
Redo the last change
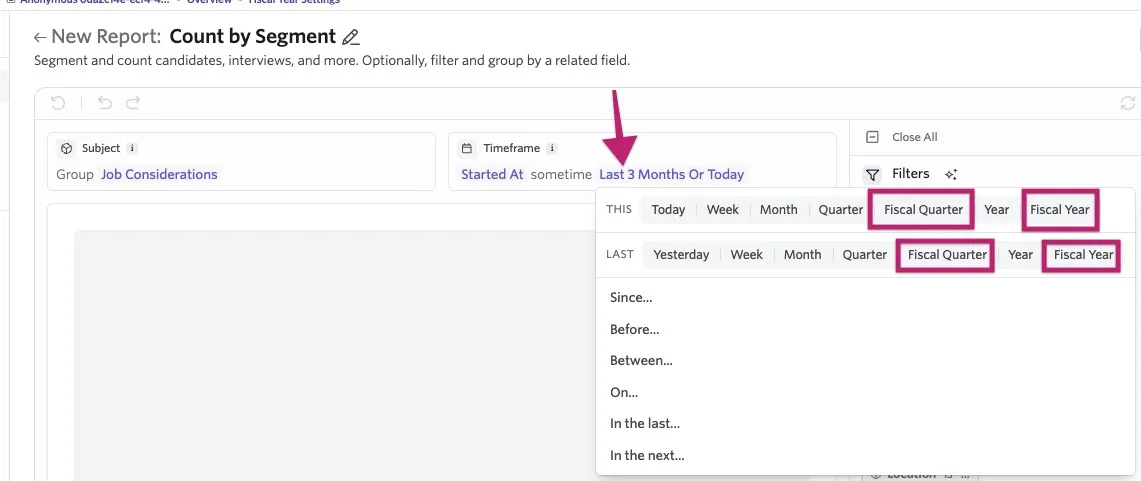tap(132, 103)
